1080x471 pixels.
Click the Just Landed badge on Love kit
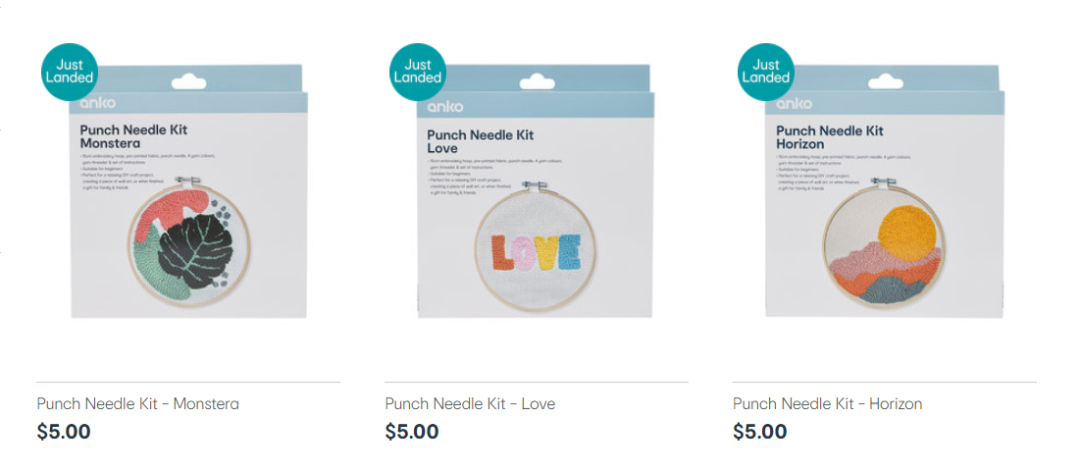pos(417,72)
